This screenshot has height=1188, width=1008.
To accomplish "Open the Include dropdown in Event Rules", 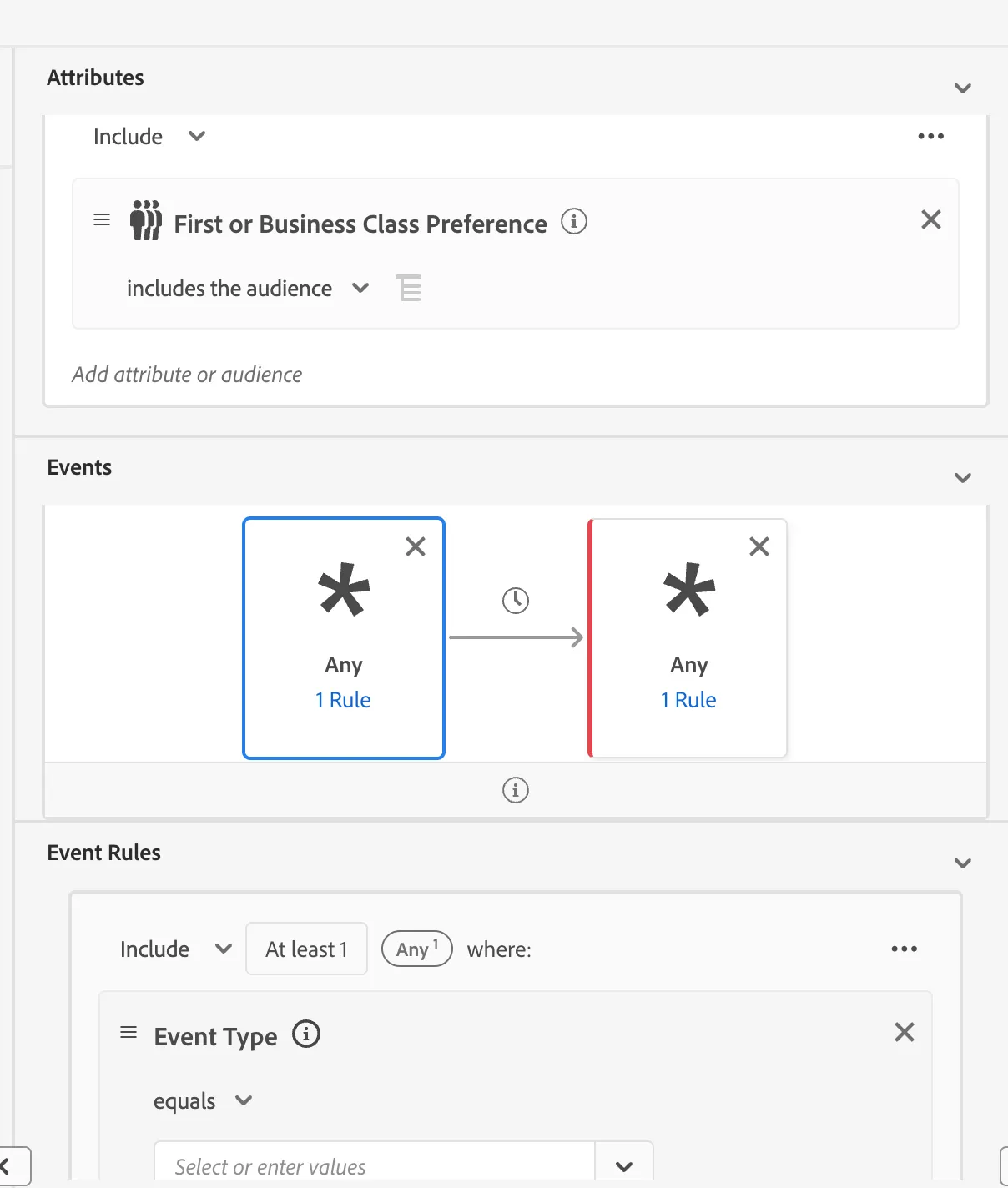I will pyautogui.click(x=176, y=949).
